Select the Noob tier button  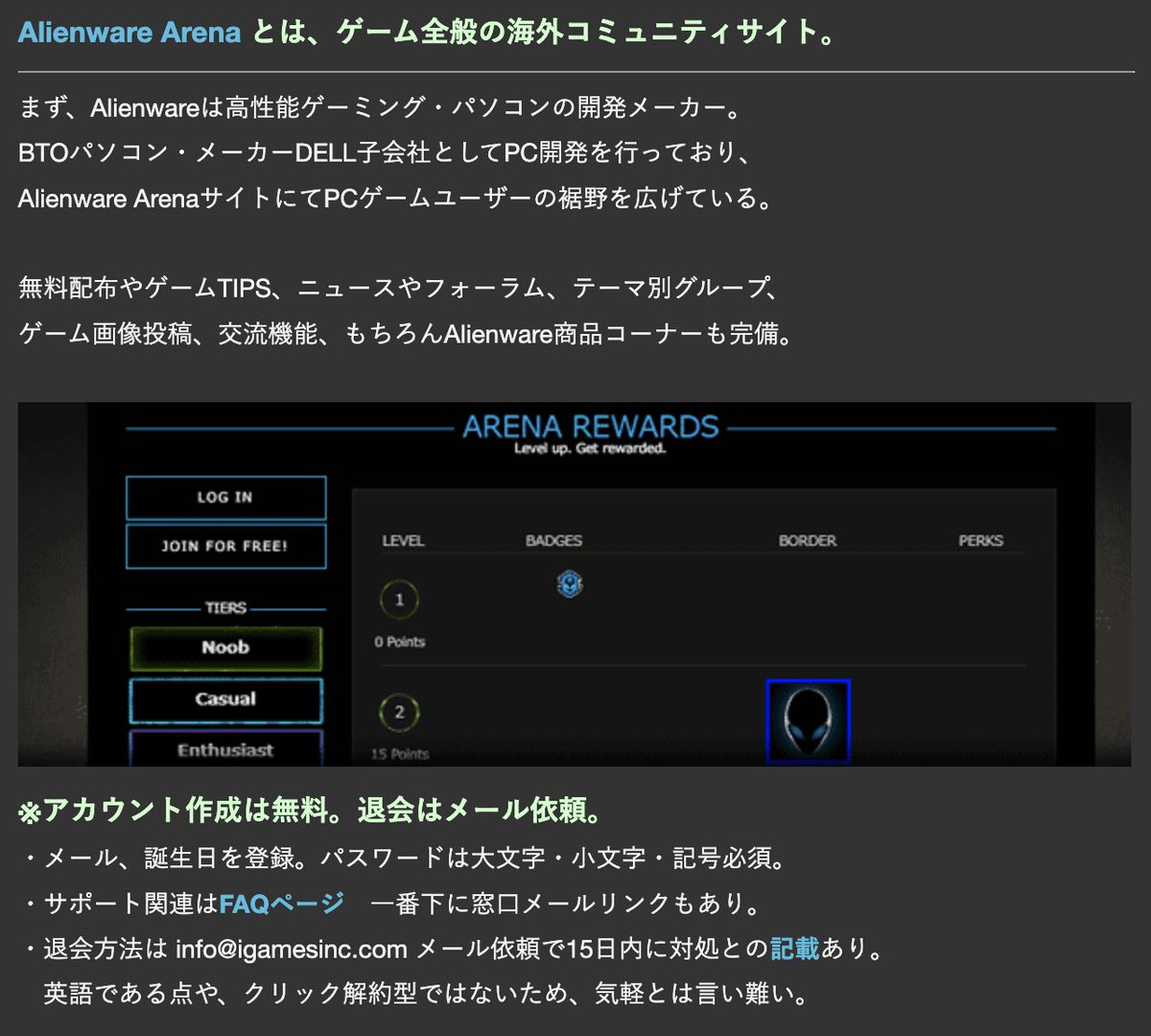pos(225,647)
